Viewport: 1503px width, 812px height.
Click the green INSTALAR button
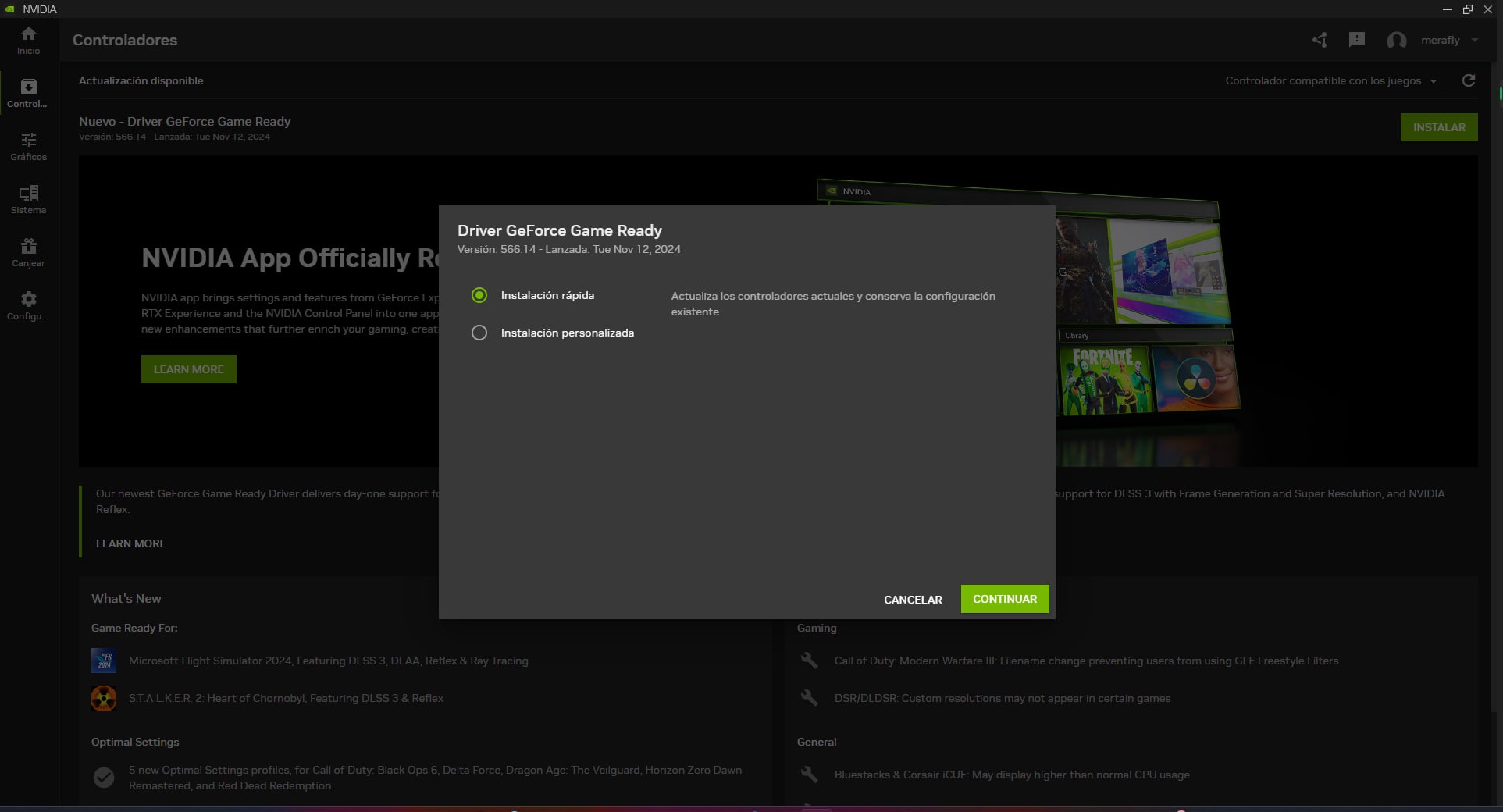[x=1439, y=127]
